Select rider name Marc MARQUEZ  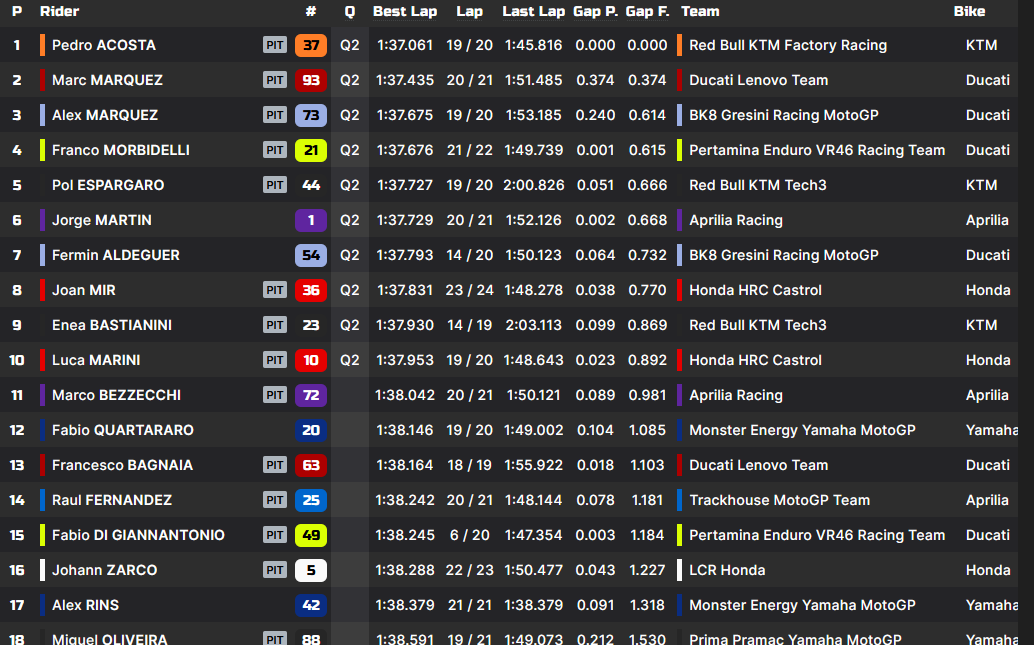(107, 80)
